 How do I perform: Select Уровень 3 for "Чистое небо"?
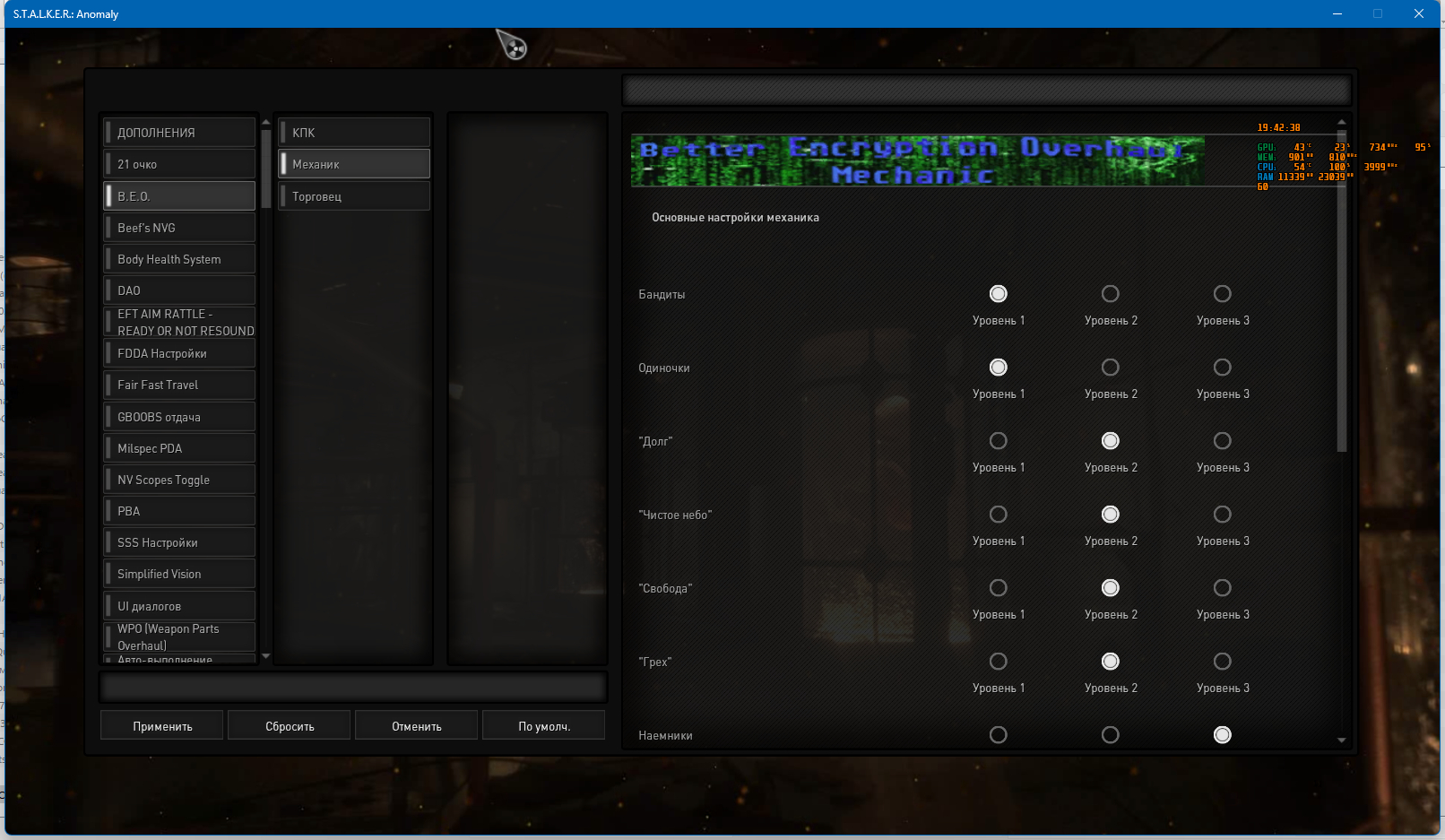pos(1222,515)
